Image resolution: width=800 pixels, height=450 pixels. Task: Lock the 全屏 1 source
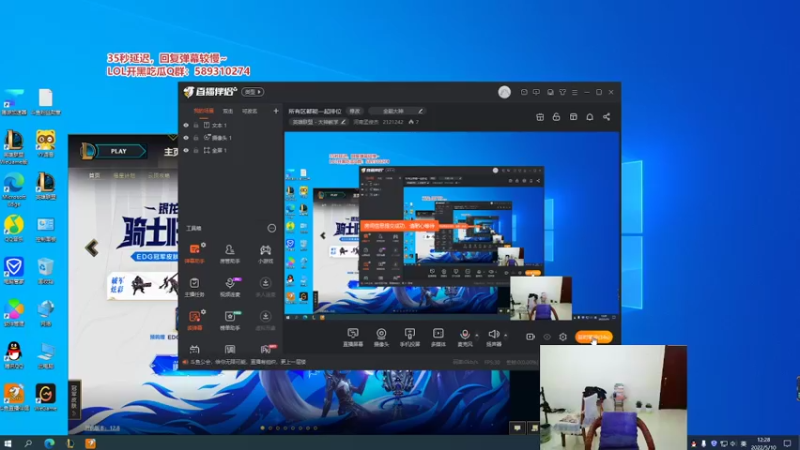[195, 151]
